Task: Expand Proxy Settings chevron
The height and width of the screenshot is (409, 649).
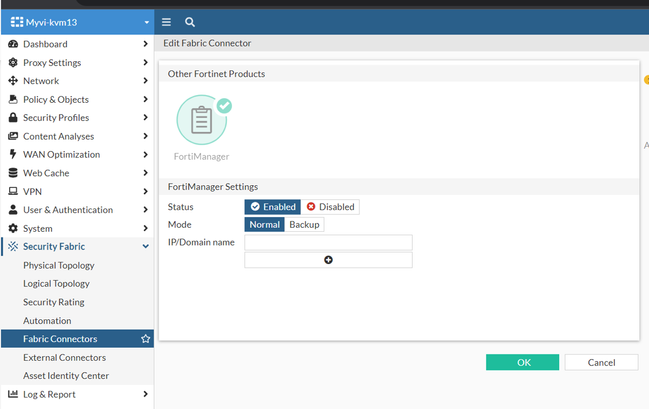Action: [145, 63]
